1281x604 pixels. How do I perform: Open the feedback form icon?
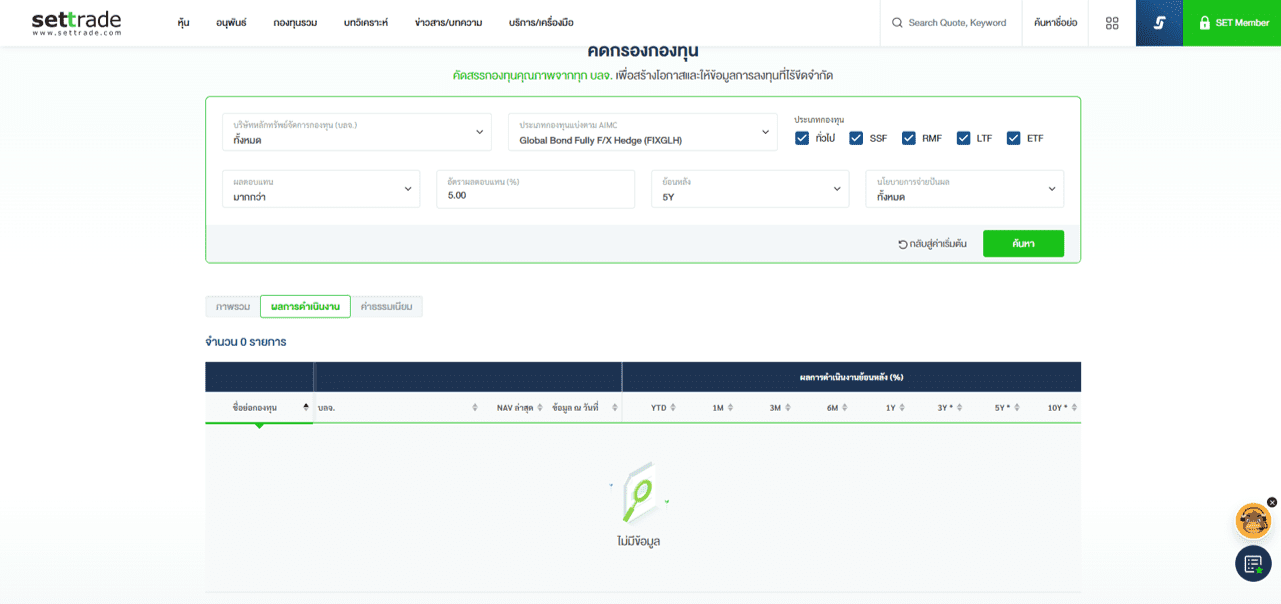pyautogui.click(x=1253, y=564)
